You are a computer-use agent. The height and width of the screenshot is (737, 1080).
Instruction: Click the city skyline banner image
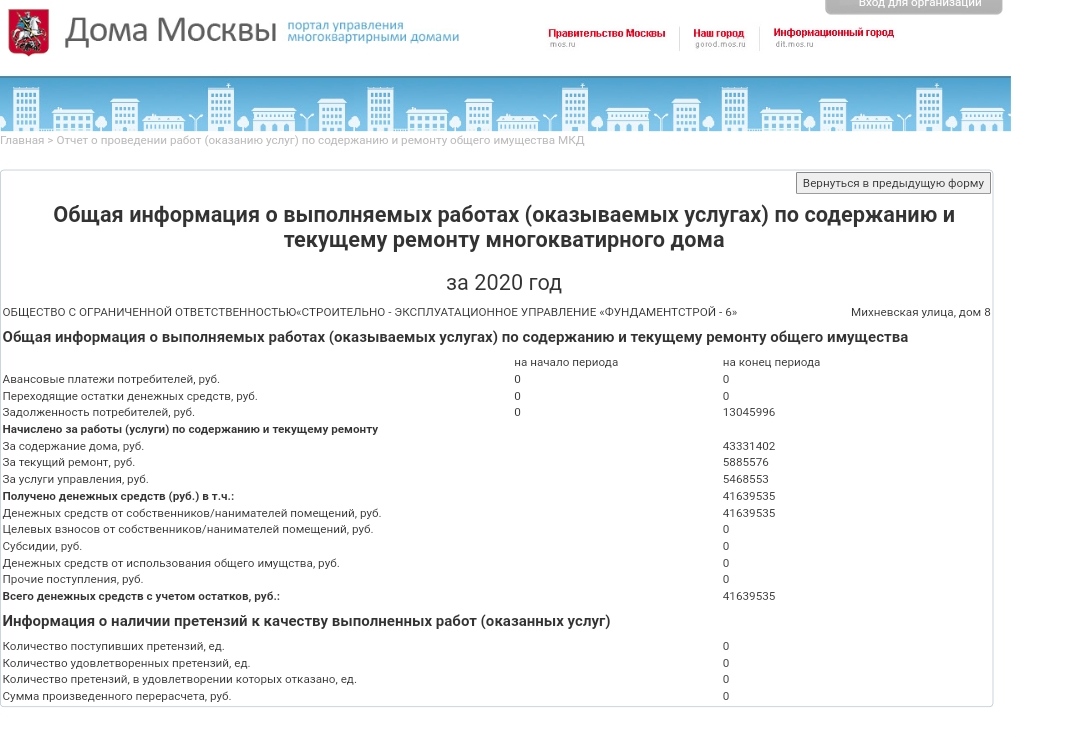coord(505,105)
